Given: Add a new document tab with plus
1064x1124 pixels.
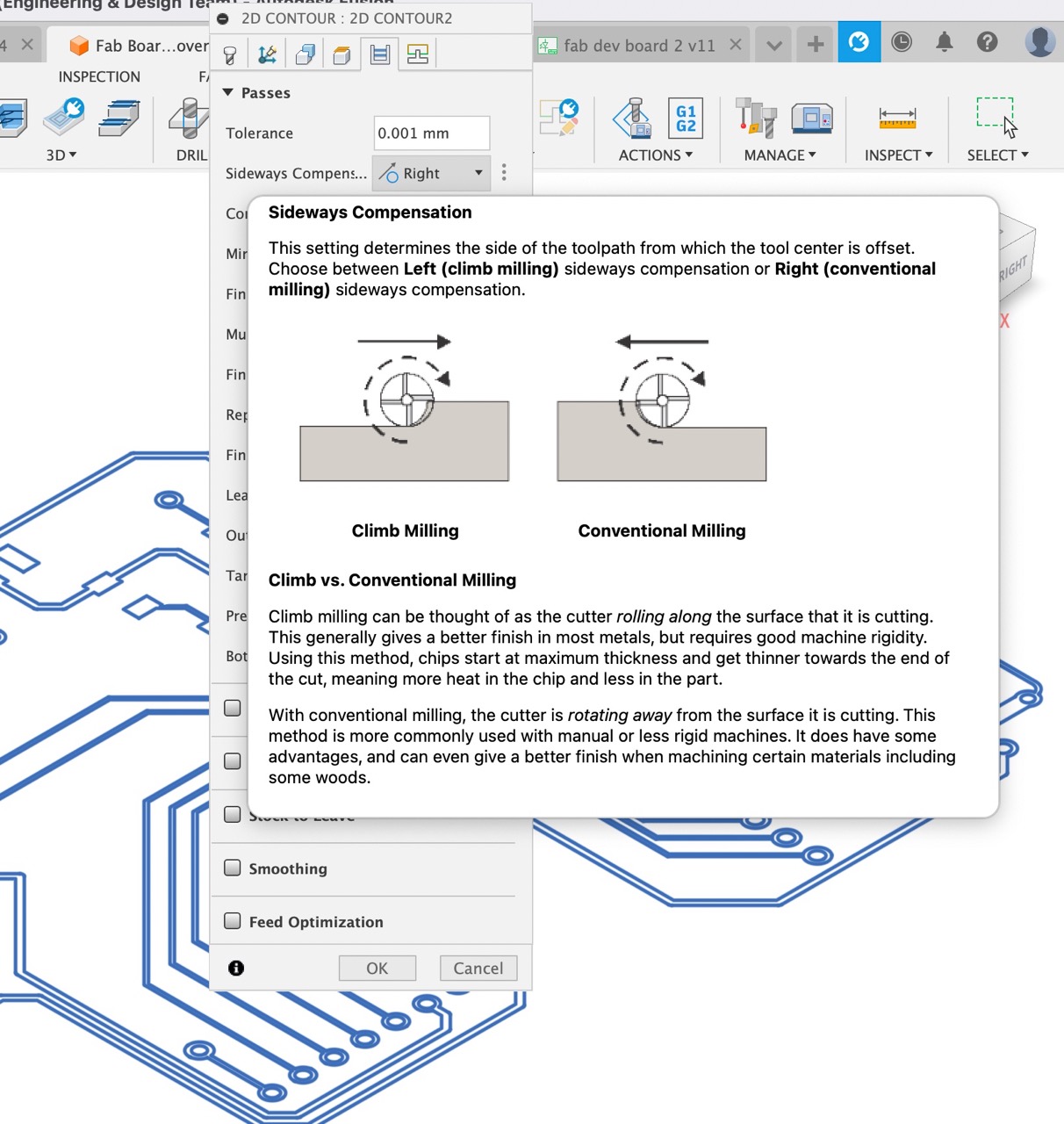Looking at the screenshot, I should pos(816,44).
